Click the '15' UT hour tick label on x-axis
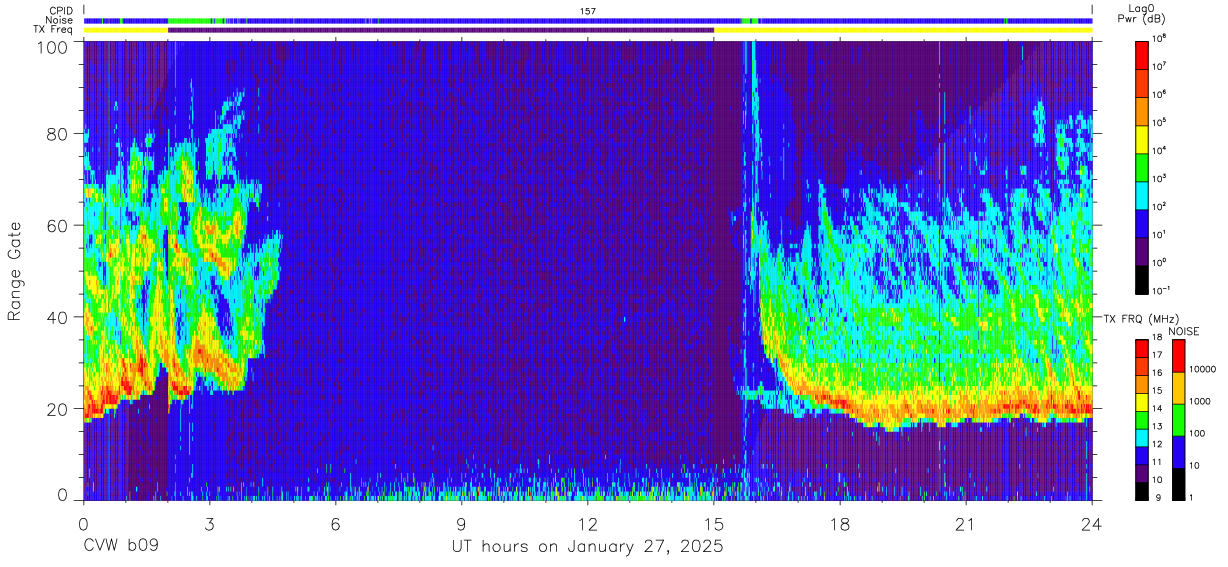The height and width of the screenshot is (567, 1228). coord(714,524)
